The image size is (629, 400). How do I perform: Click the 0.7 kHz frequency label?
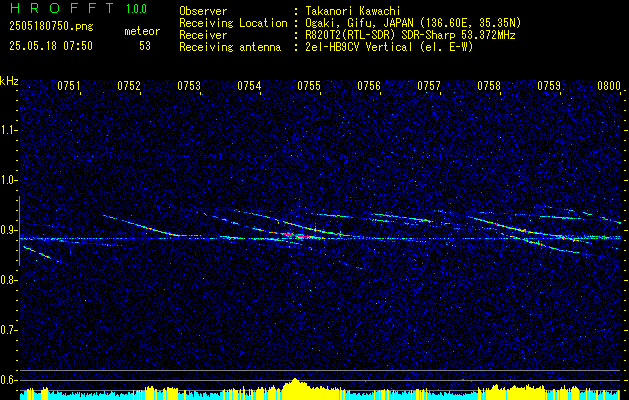point(9,330)
